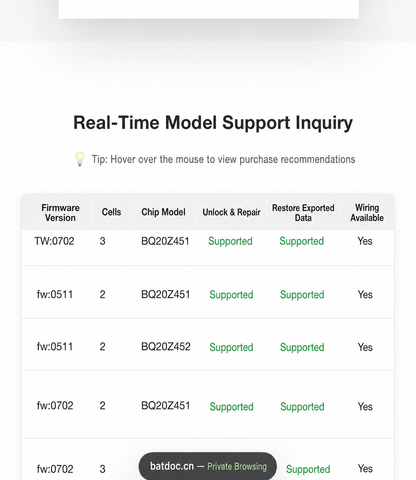Image resolution: width=416 pixels, height=480 pixels.
Task: Select the fw:0702 two-cell row
Action: (208, 404)
